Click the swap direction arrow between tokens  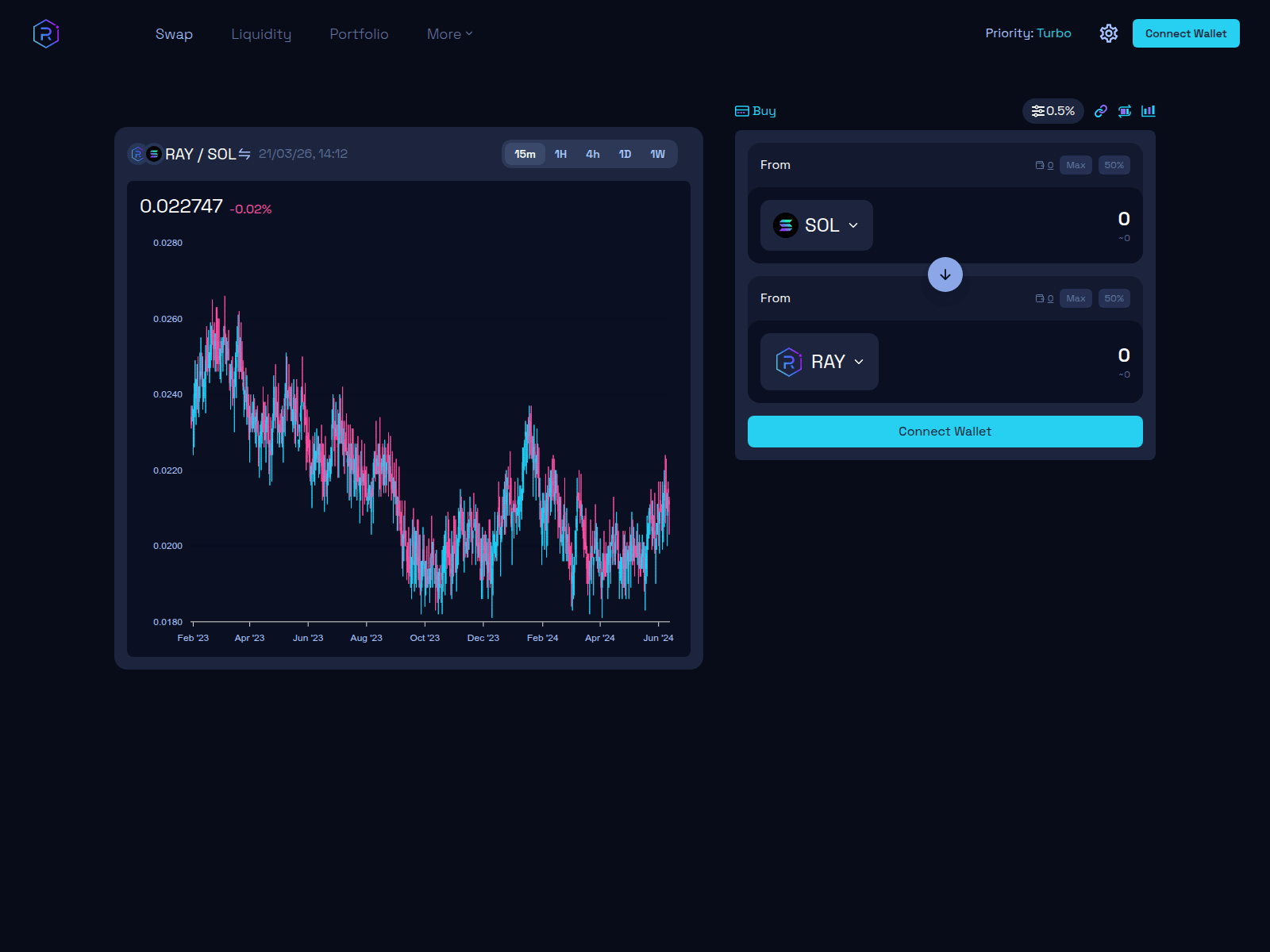945,274
